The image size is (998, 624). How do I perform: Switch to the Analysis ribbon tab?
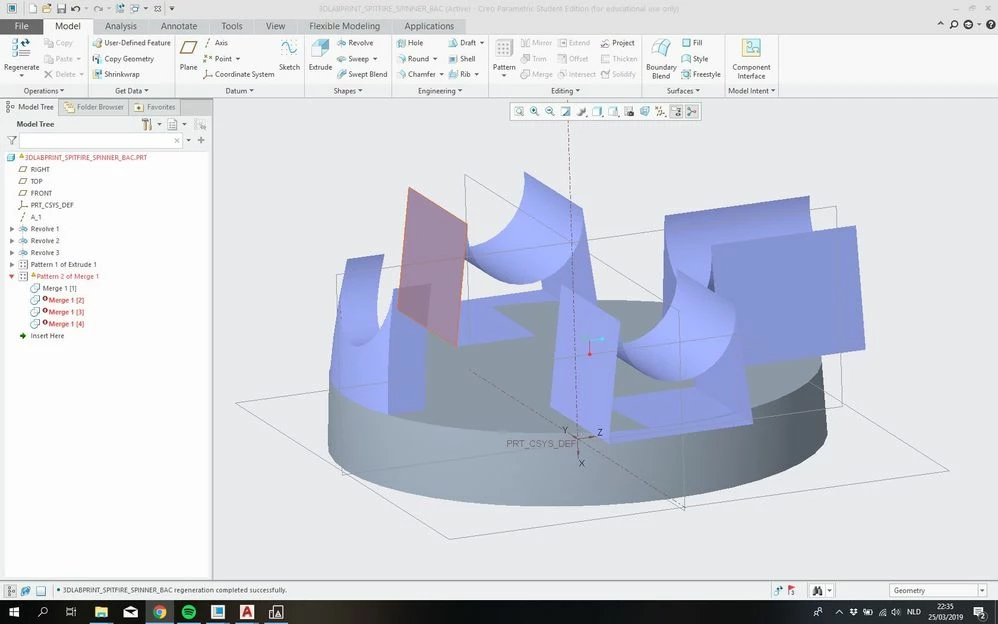click(x=120, y=26)
